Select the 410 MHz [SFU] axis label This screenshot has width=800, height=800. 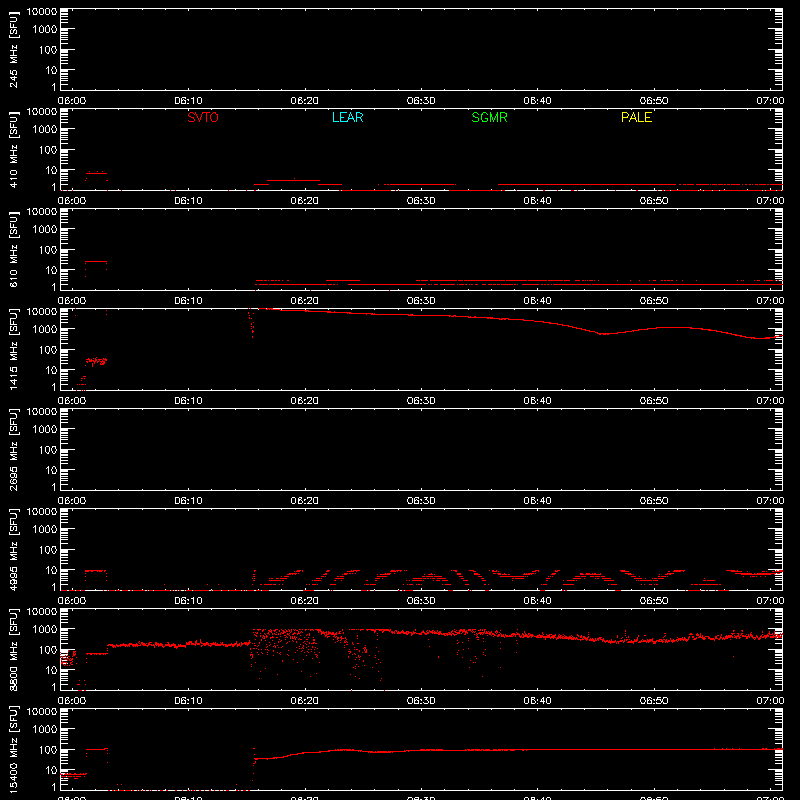tap(14, 149)
